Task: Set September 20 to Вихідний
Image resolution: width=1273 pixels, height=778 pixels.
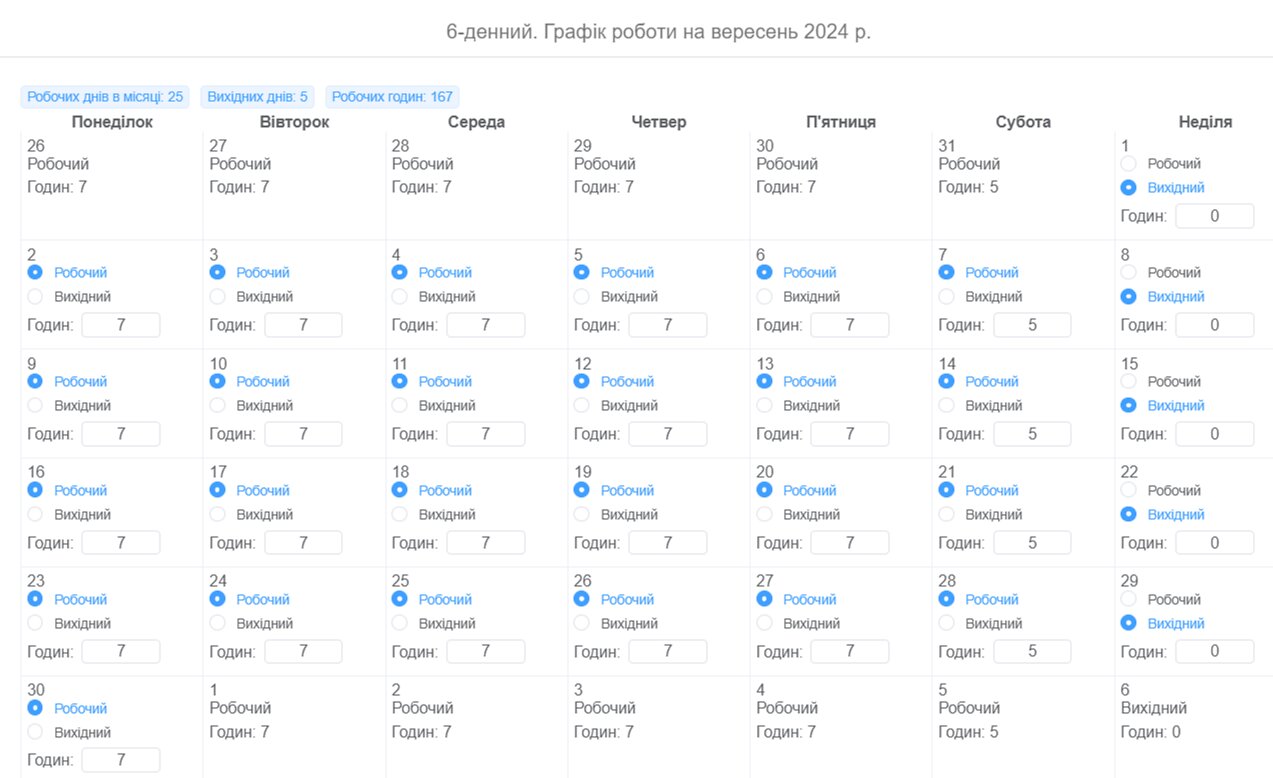Action: click(x=764, y=514)
